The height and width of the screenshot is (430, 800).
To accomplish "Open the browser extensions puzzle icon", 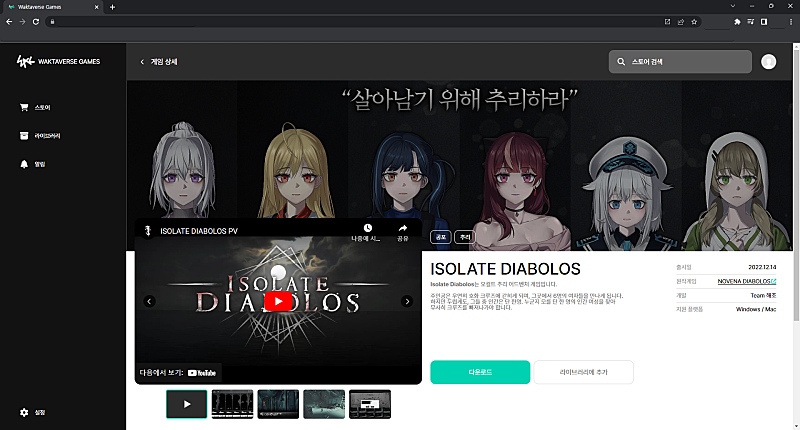I will pos(737,21).
